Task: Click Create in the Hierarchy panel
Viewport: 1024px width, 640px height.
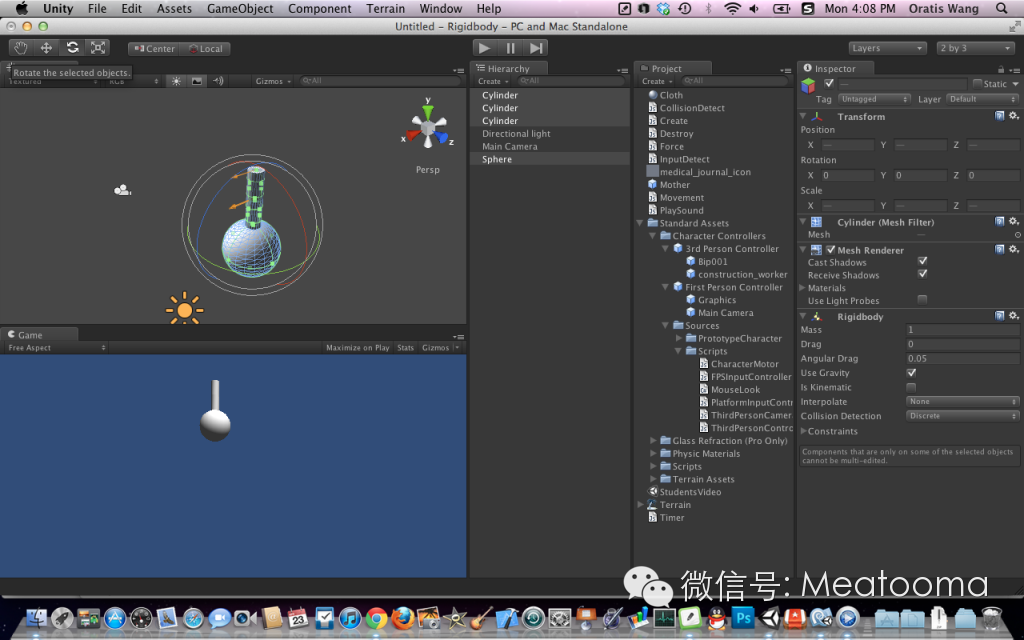Action: [x=492, y=81]
